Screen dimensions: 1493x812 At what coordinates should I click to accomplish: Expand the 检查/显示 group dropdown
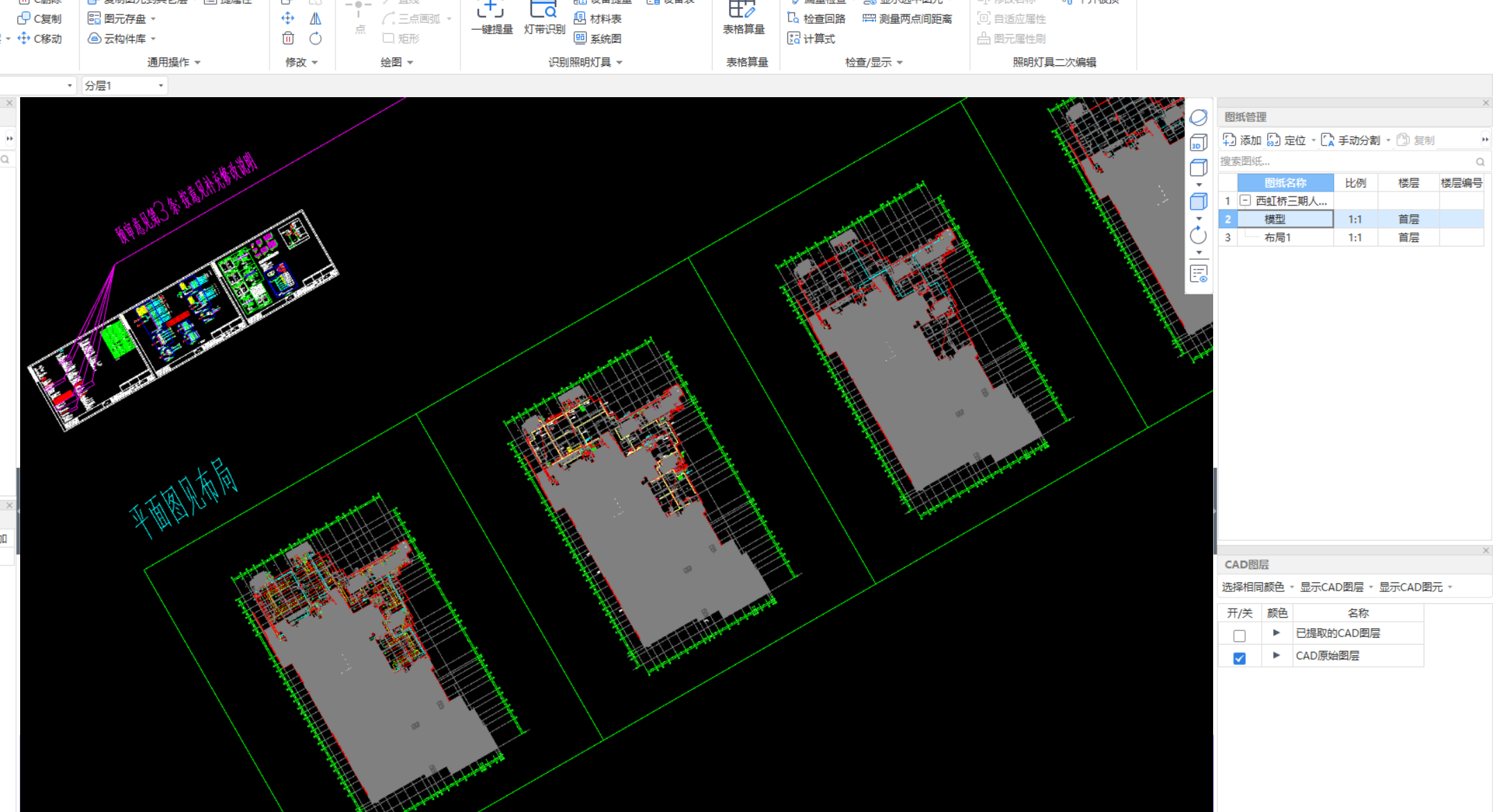pyautogui.click(x=900, y=62)
